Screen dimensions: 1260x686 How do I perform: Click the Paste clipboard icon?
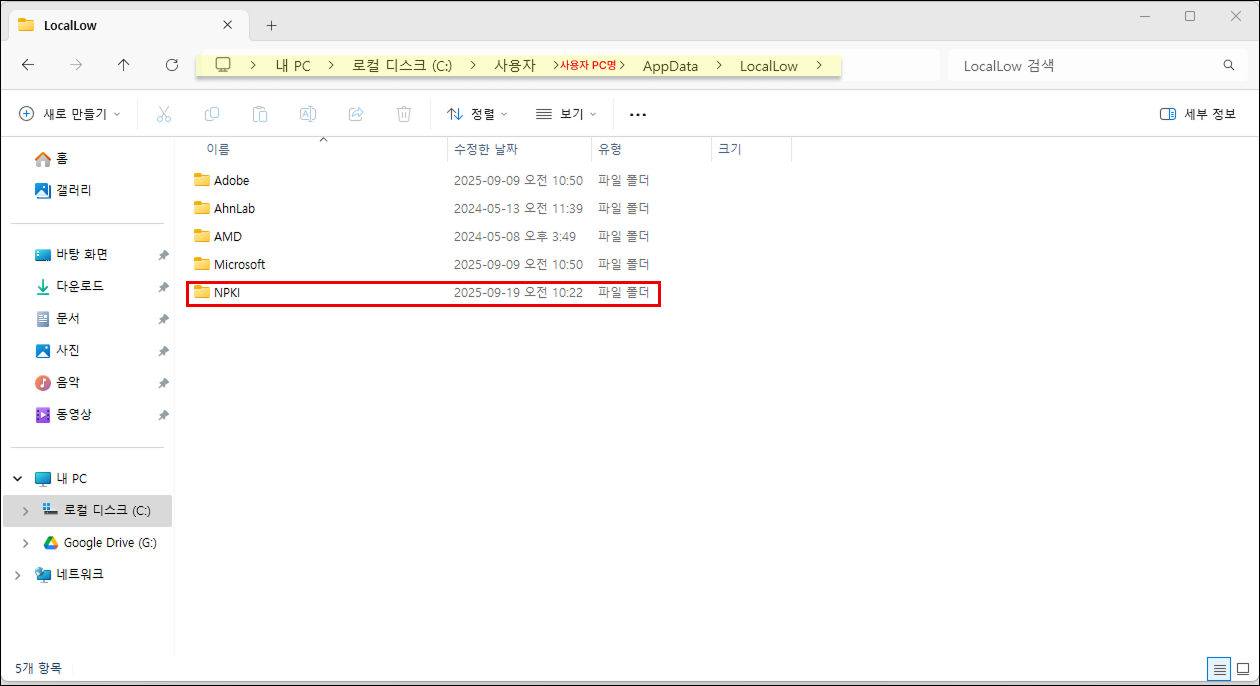click(260, 114)
